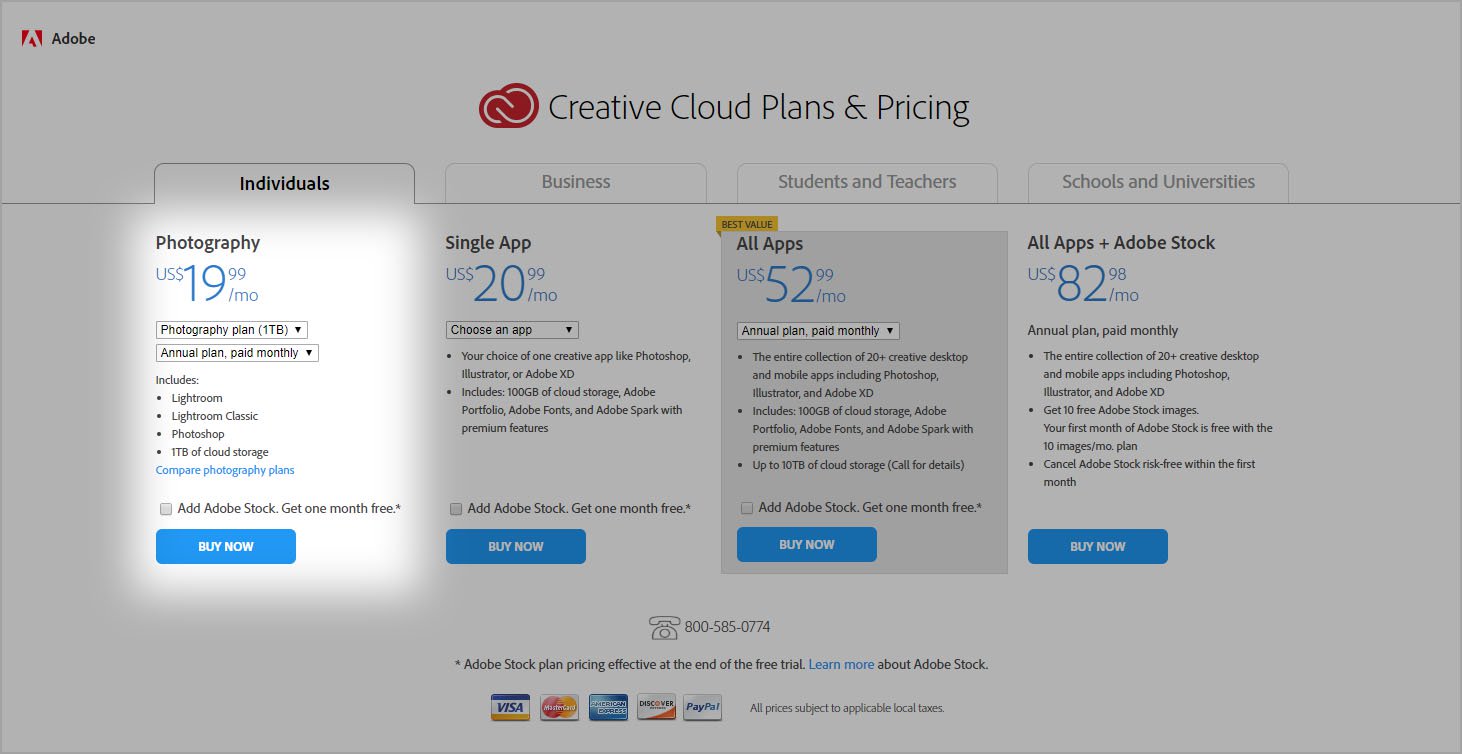Open All Apps billing plan dropdown
Image resolution: width=1462 pixels, height=754 pixels.
818,331
